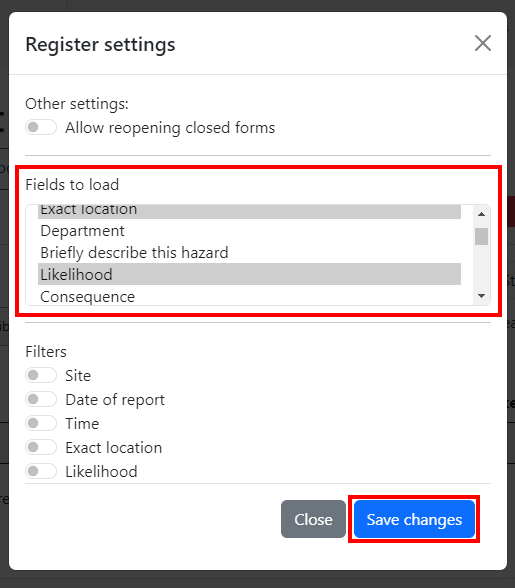Image resolution: width=515 pixels, height=588 pixels.
Task: Click the gray Close button
Action: pos(313,519)
